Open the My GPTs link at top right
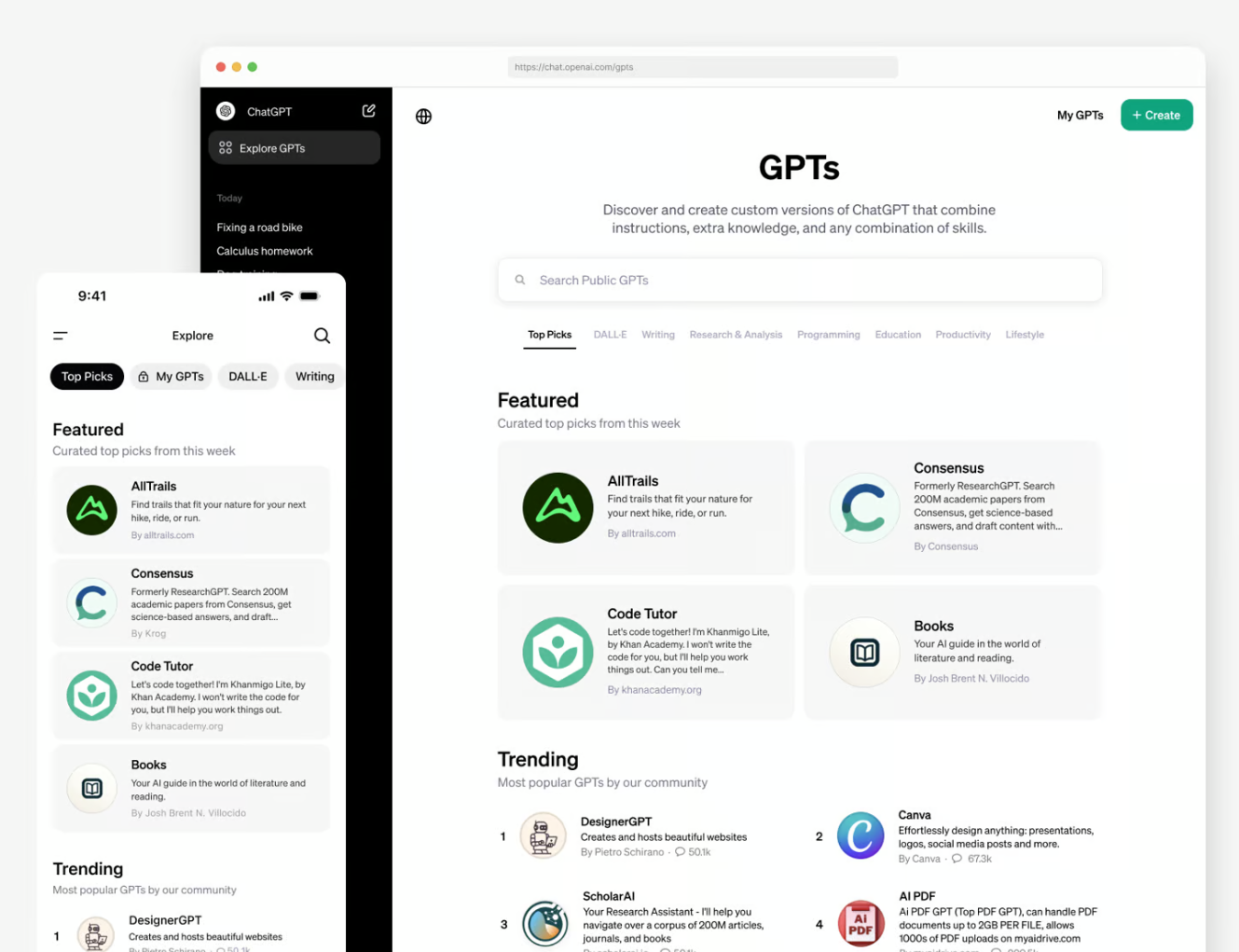This screenshot has height=952, width=1239. pyautogui.click(x=1080, y=116)
